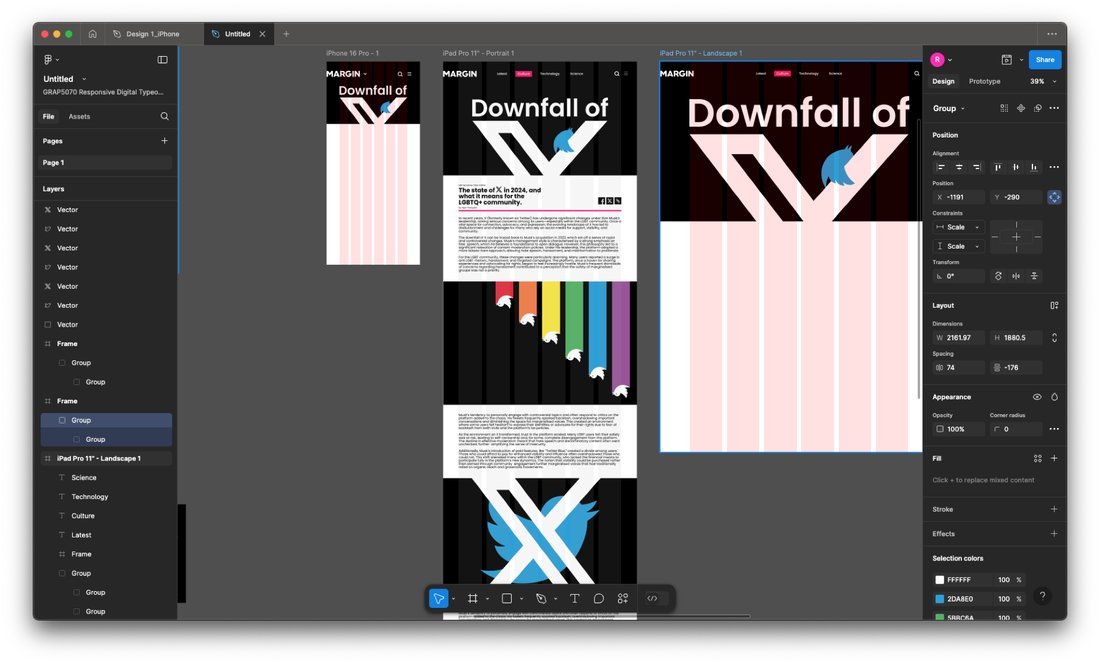Align selection to the bottom
1100x664 pixels.
(1033, 167)
